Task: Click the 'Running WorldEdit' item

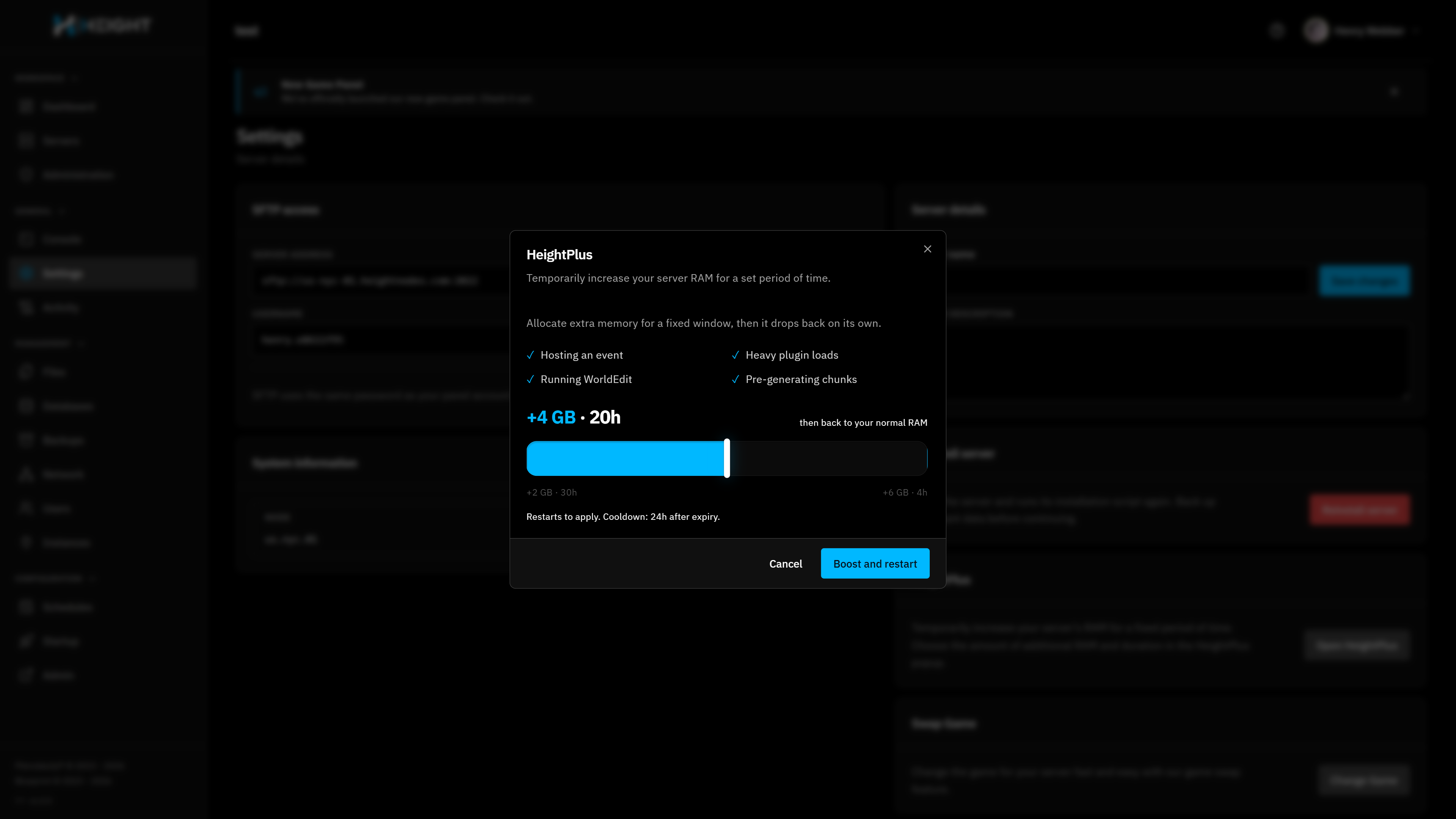Action: coord(586,379)
